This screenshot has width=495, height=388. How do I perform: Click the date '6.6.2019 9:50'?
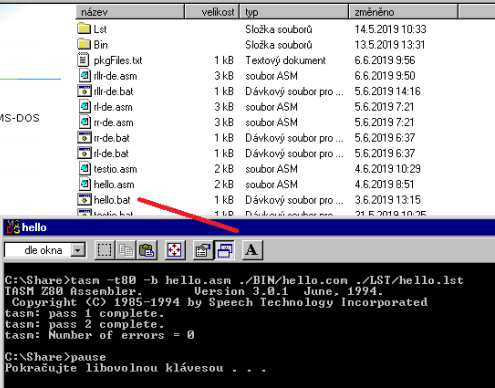pos(385,76)
